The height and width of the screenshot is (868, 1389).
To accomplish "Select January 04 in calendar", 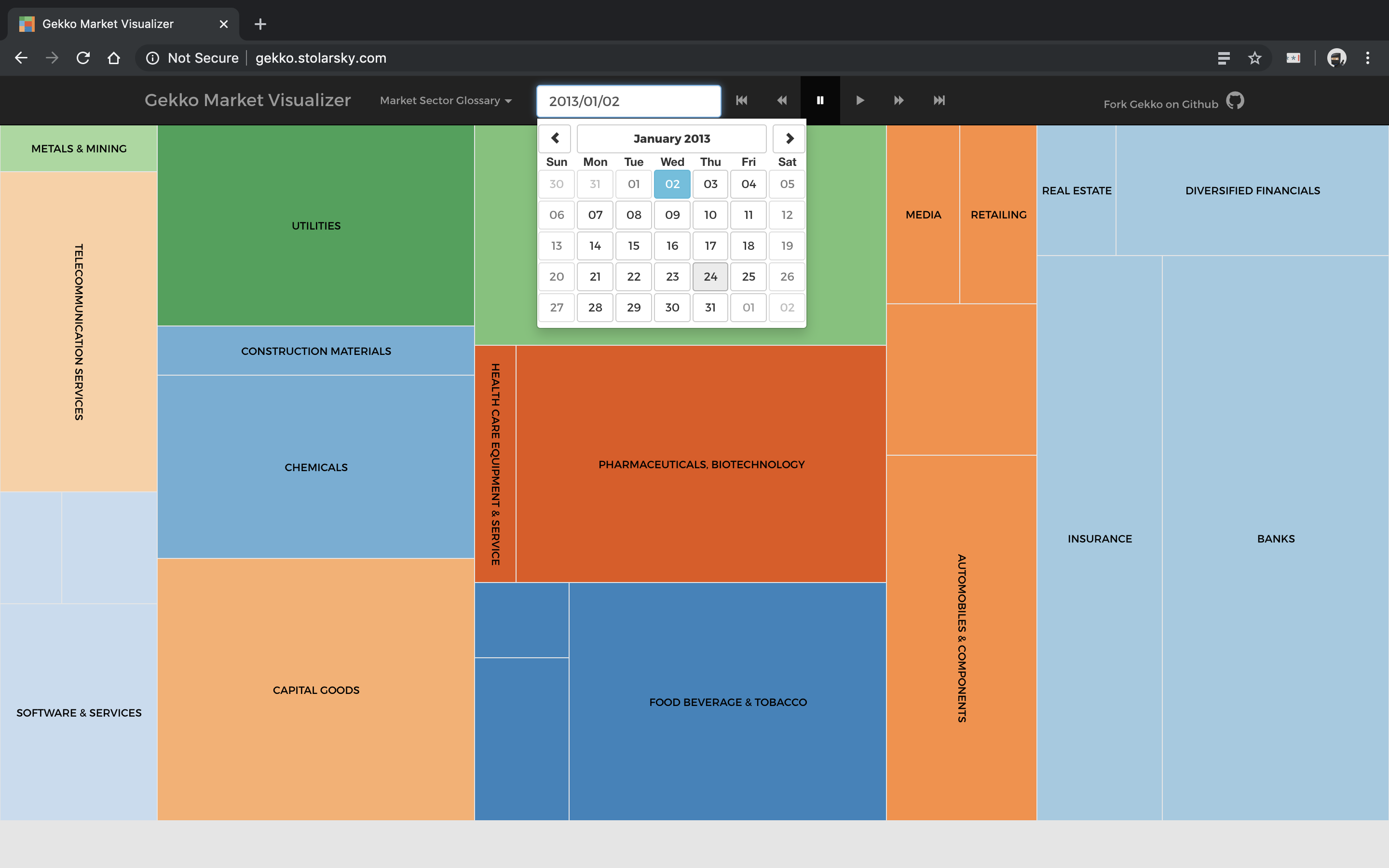I will [749, 184].
